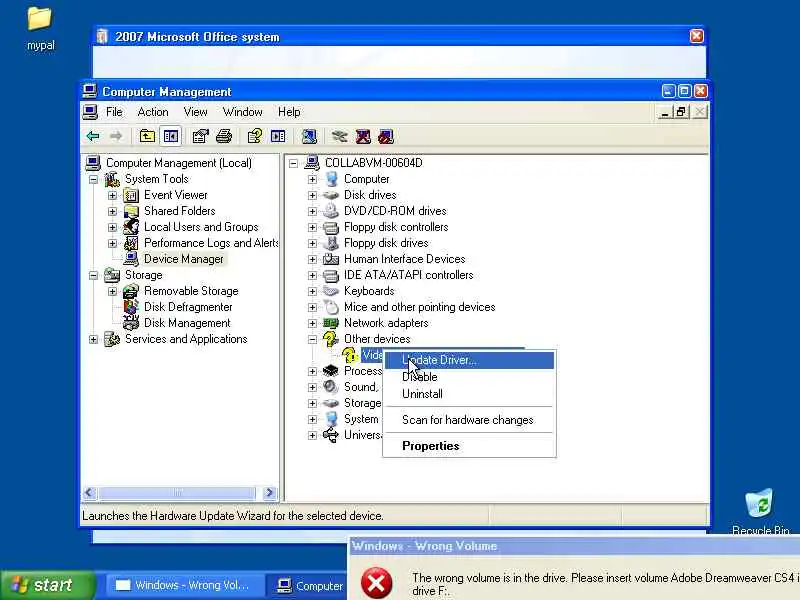The height and width of the screenshot is (600, 800).
Task: Click the Universal Serial Bus icon
Action: (x=331, y=435)
